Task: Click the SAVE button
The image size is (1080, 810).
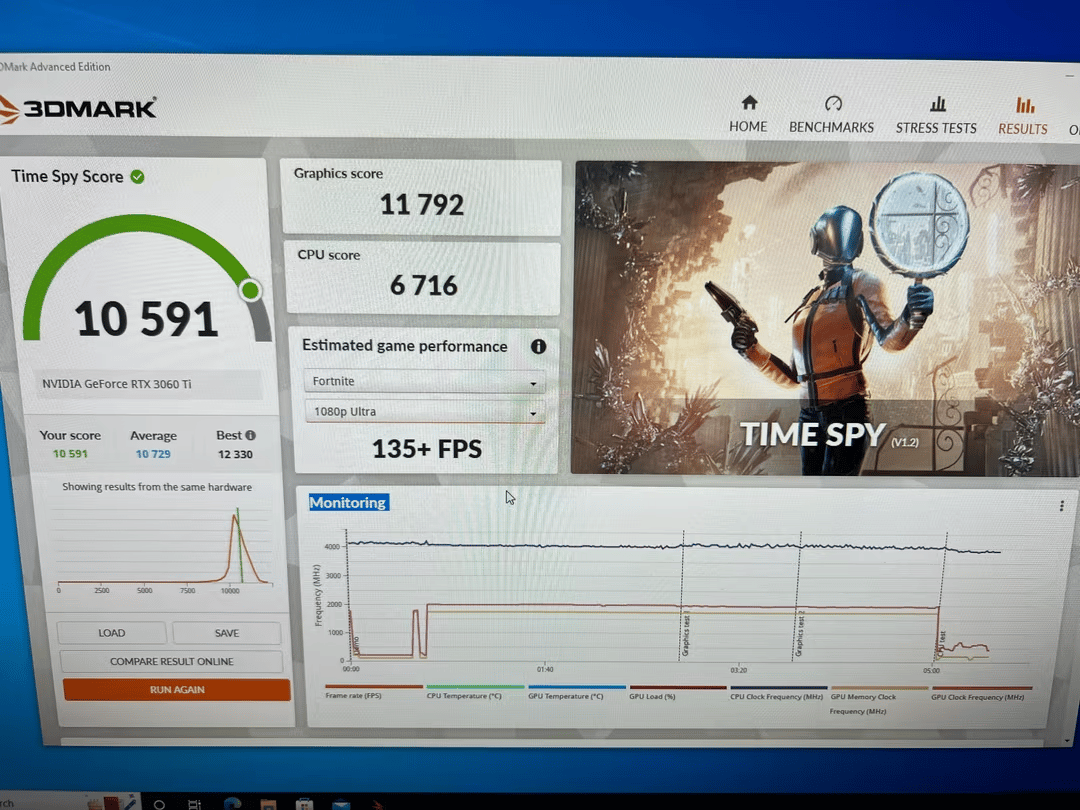Action: click(x=227, y=634)
